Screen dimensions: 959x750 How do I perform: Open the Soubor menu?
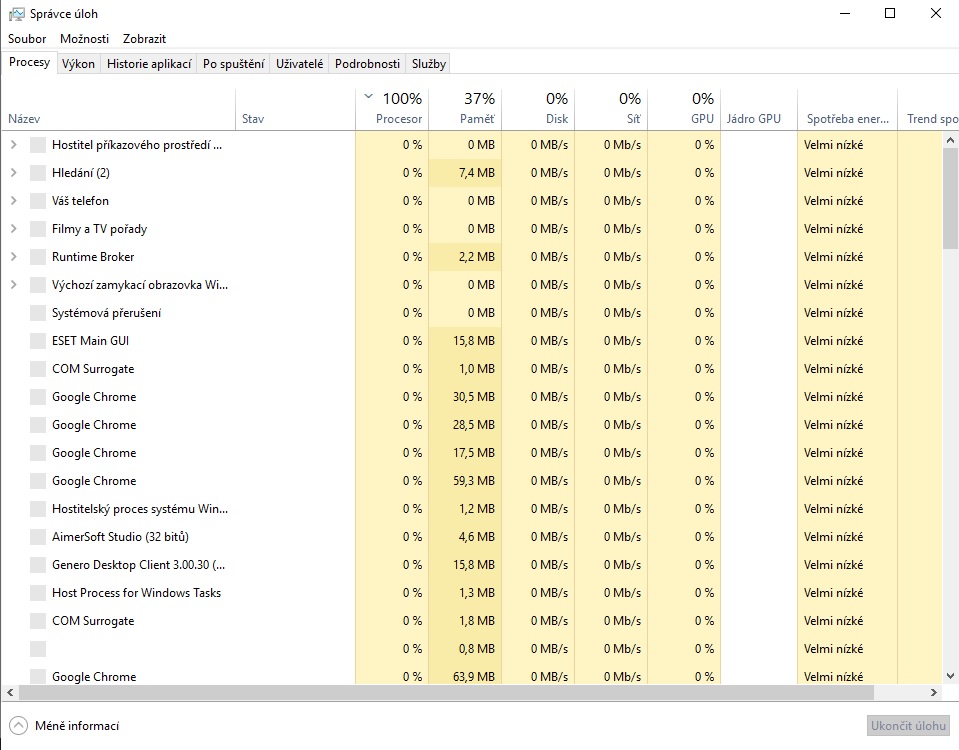pos(27,39)
